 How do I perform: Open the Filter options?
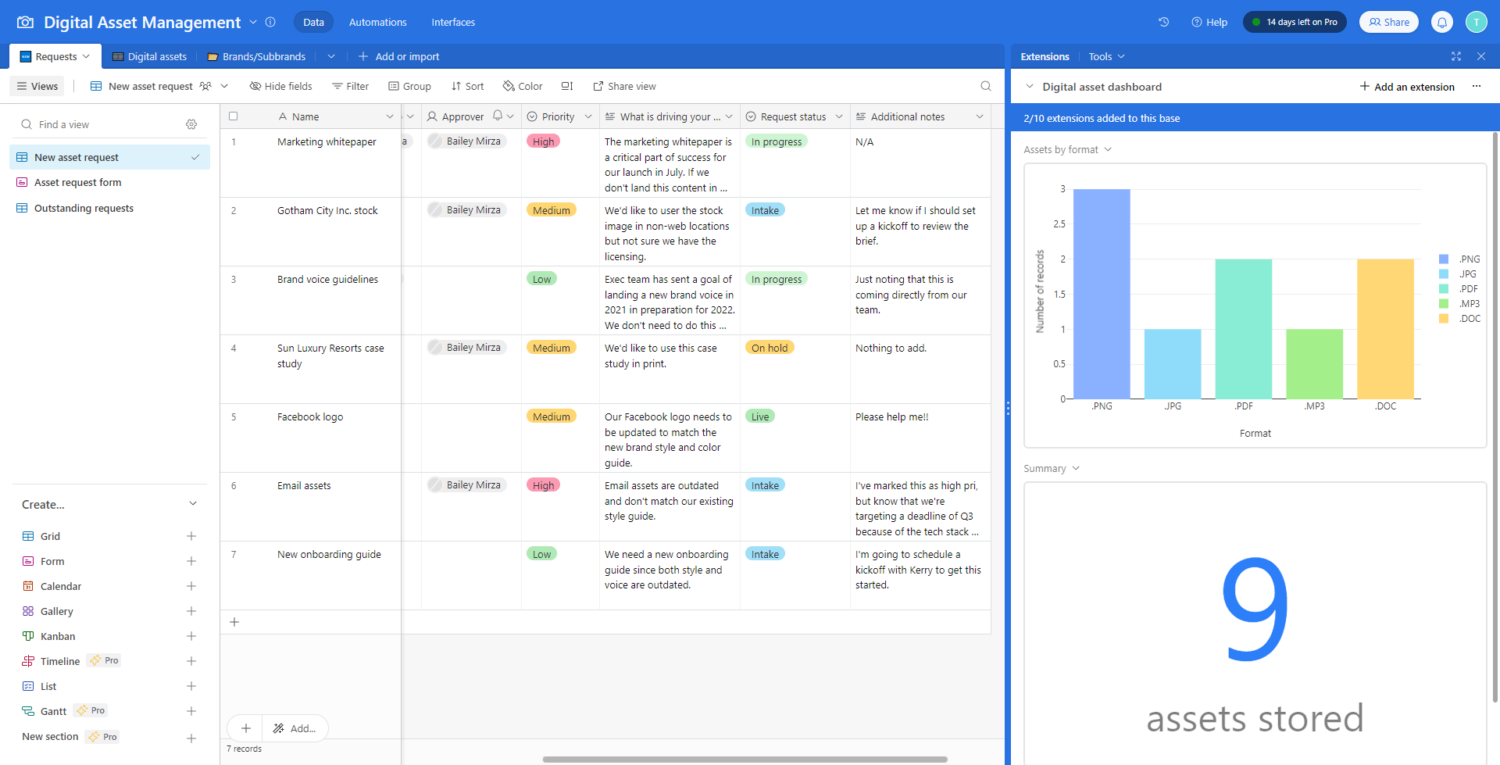(350, 86)
